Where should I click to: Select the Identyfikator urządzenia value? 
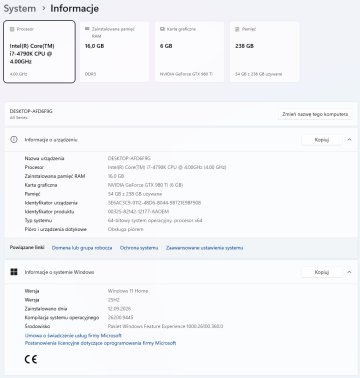(x=154, y=203)
